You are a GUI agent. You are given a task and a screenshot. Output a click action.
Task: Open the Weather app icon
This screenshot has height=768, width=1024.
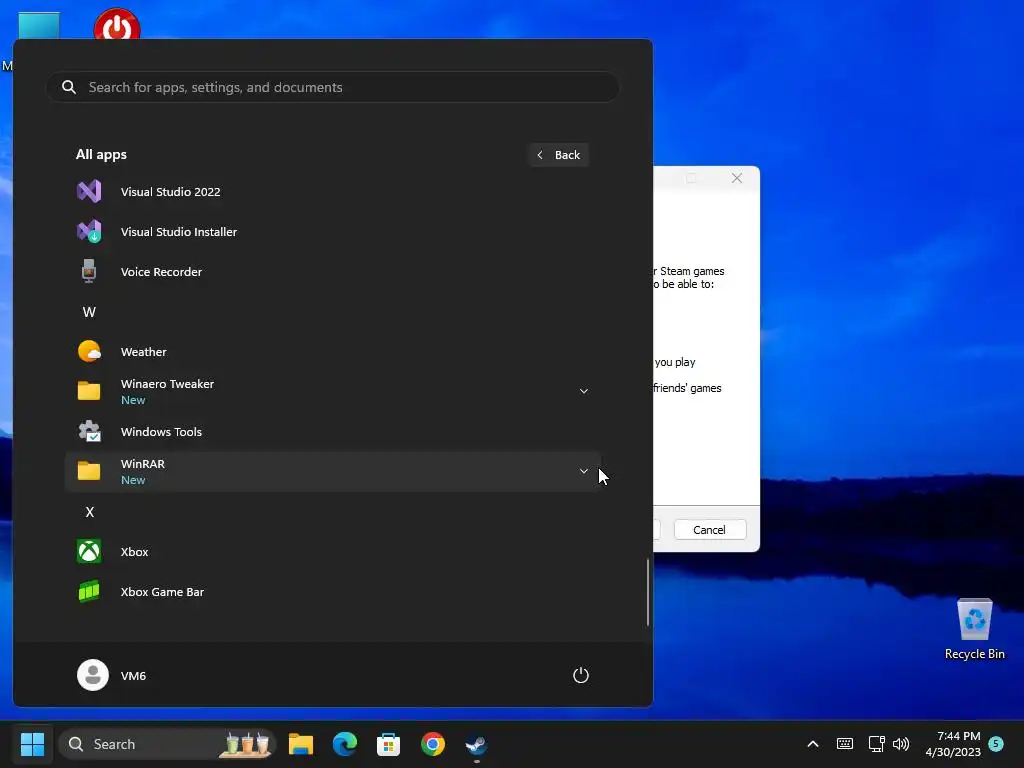pyautogui.click(x=89, y=351)
